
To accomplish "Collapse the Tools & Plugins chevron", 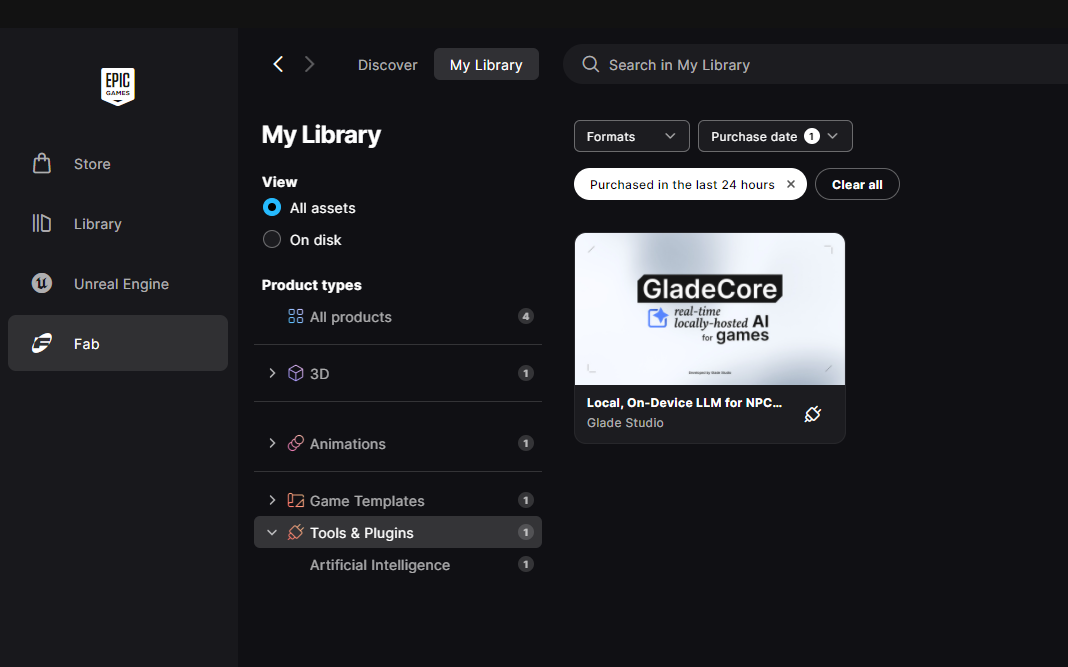I will [272, 532].
